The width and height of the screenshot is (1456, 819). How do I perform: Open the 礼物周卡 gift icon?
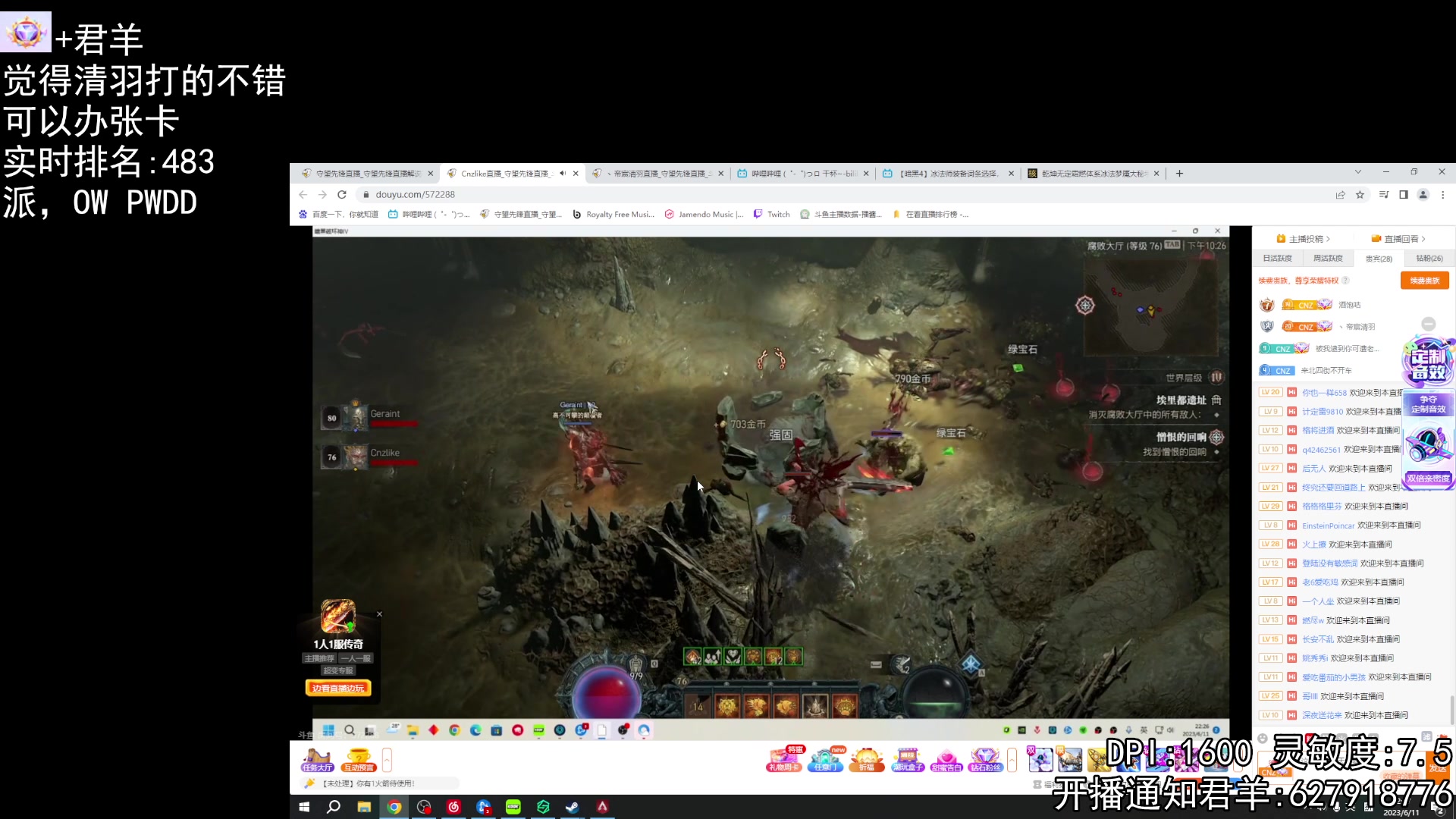point(785,760)
